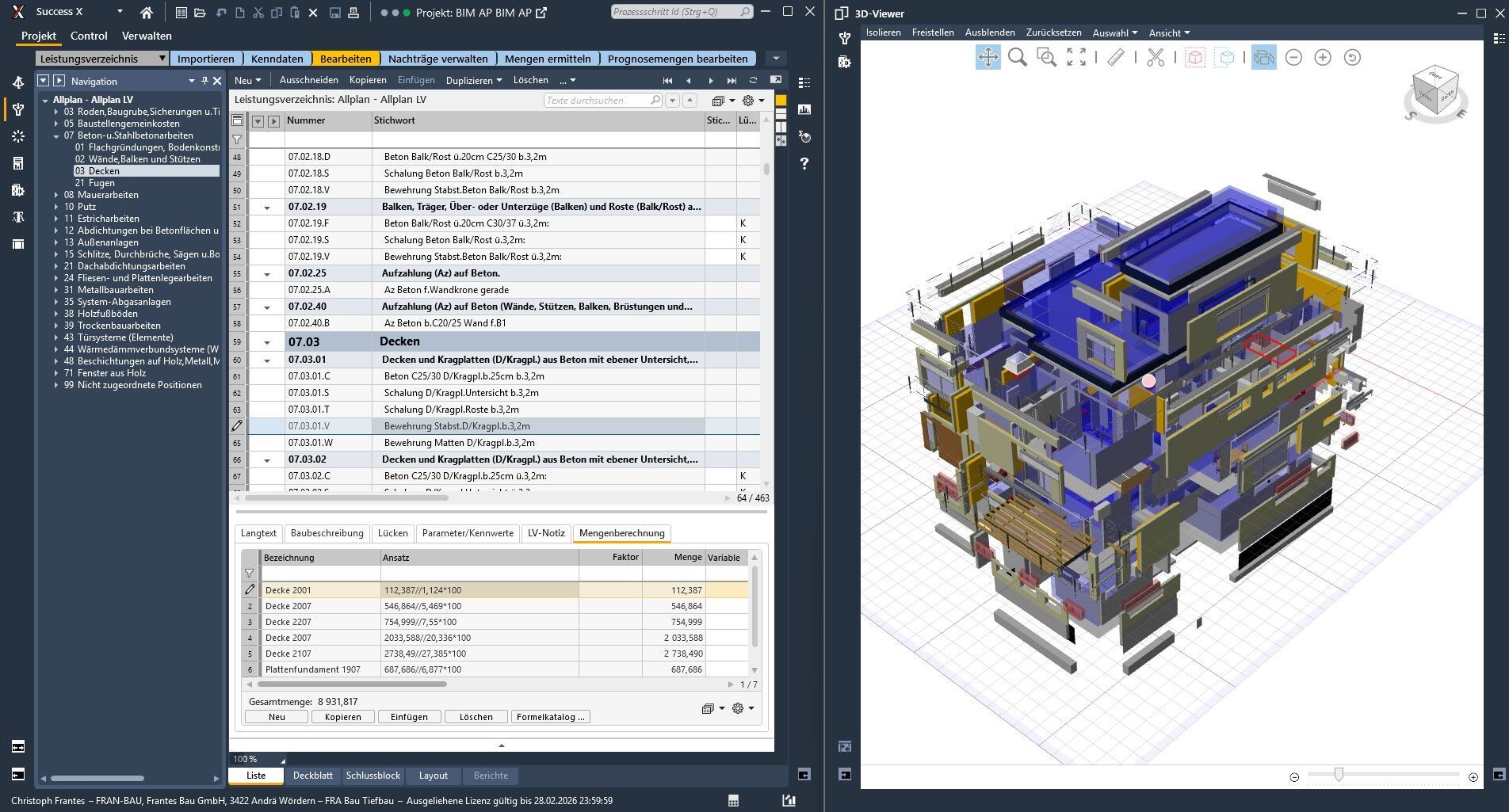This screenshot has height=812, width=1509.
Task: Fit the model to view with the fullscreen arrows icon
Action: click(x=1076, y=57)
